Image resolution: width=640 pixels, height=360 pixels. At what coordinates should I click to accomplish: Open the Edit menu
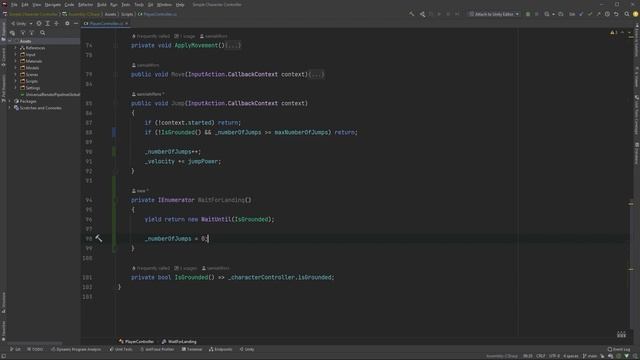coord(25,4)
